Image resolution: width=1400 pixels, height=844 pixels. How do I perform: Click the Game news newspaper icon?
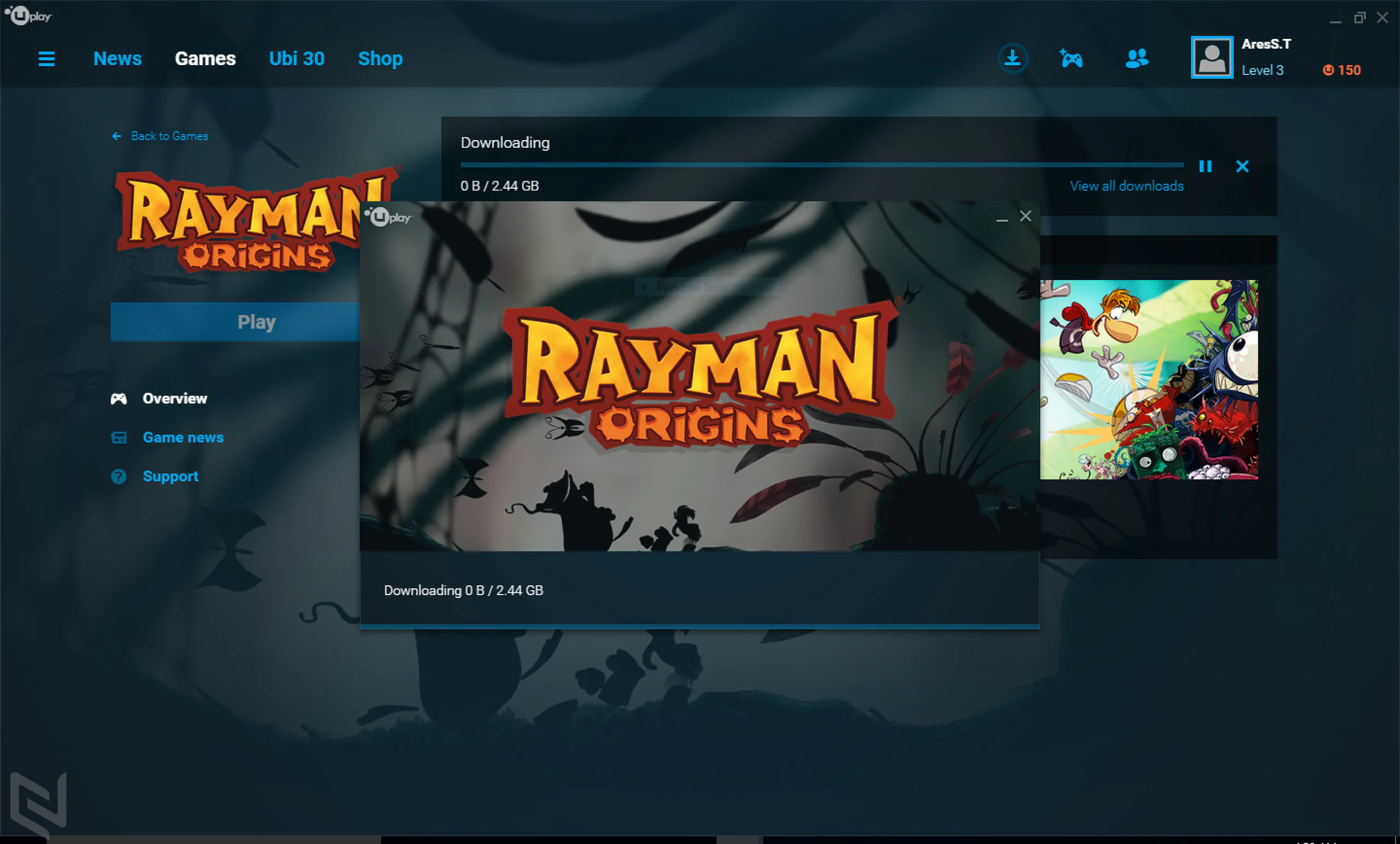coord(119,438)
